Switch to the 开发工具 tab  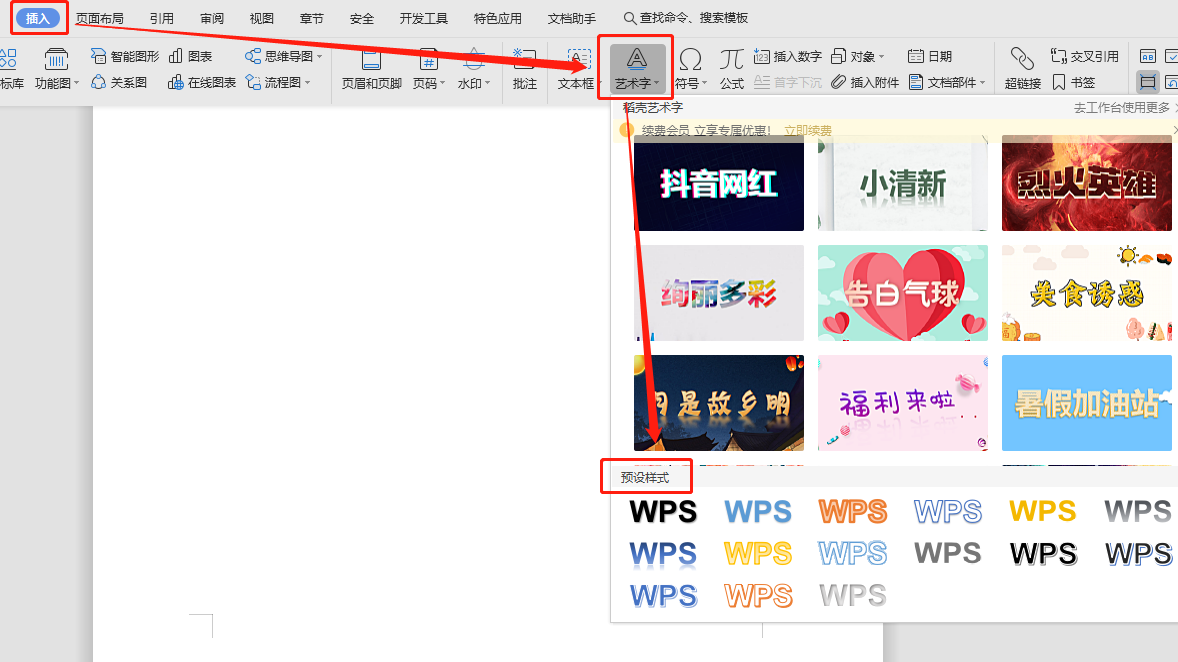point(424,18)
